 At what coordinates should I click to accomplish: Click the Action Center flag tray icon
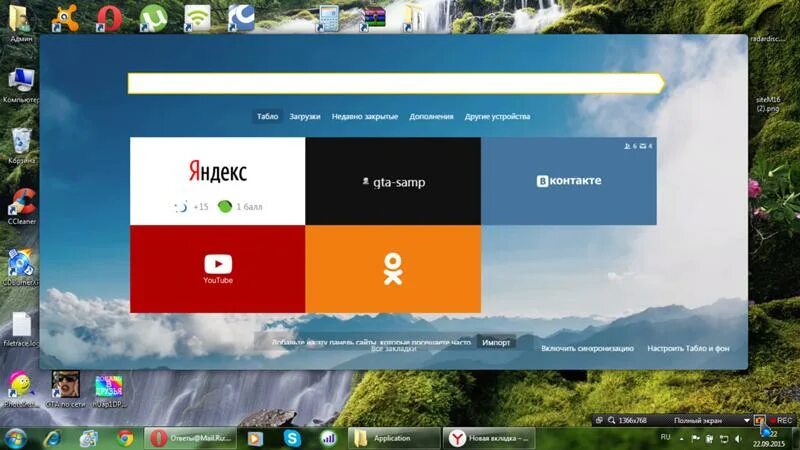click(x=695, y=439)
